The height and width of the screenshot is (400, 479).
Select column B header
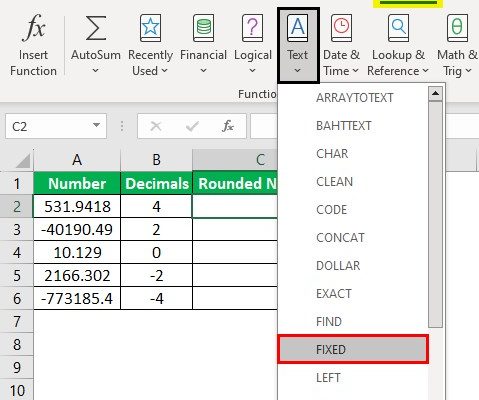pyautogui.click(x=156, y=160)
